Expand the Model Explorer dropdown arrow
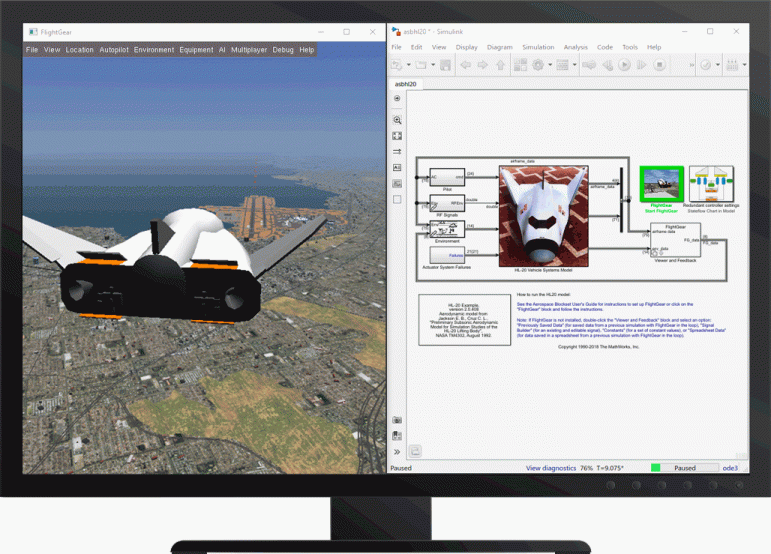The image size is (771, 554). pyautogui.click(x=574, y=65)
